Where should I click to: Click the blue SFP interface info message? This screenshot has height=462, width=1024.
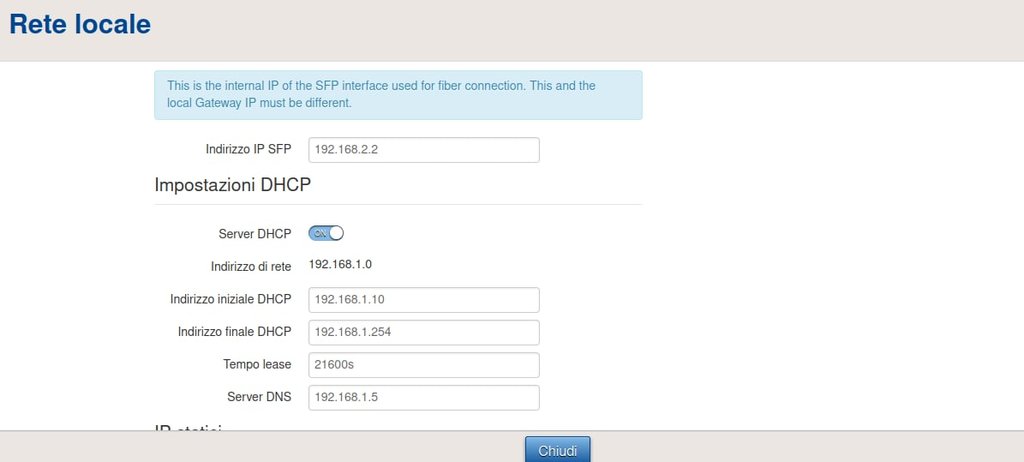point(398,94)
